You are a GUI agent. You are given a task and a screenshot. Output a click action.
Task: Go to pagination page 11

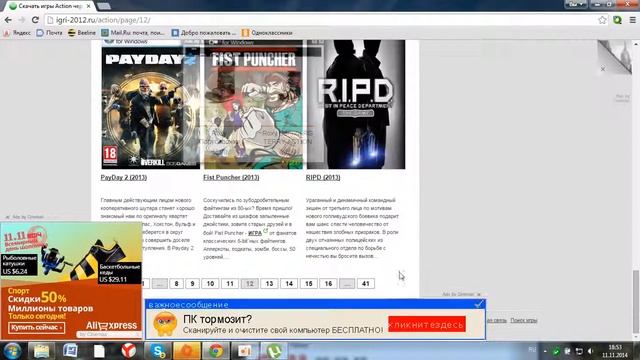pyautogui.click(x=230, y=284)
